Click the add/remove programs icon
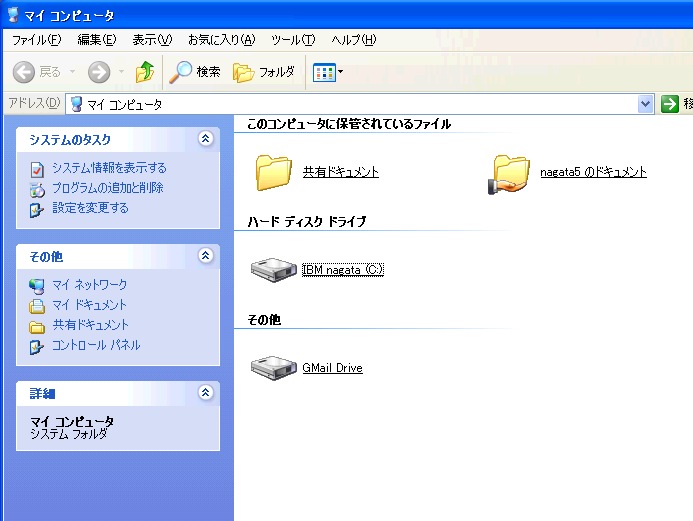Screen dimensions: 693x521 click(x=37, y=190)
